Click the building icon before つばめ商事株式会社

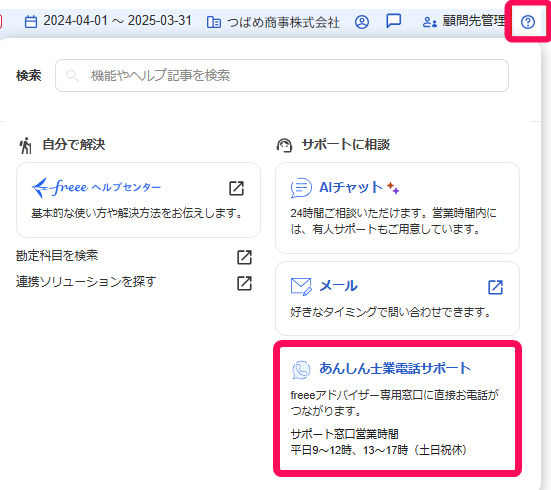(x=214, y=22)
